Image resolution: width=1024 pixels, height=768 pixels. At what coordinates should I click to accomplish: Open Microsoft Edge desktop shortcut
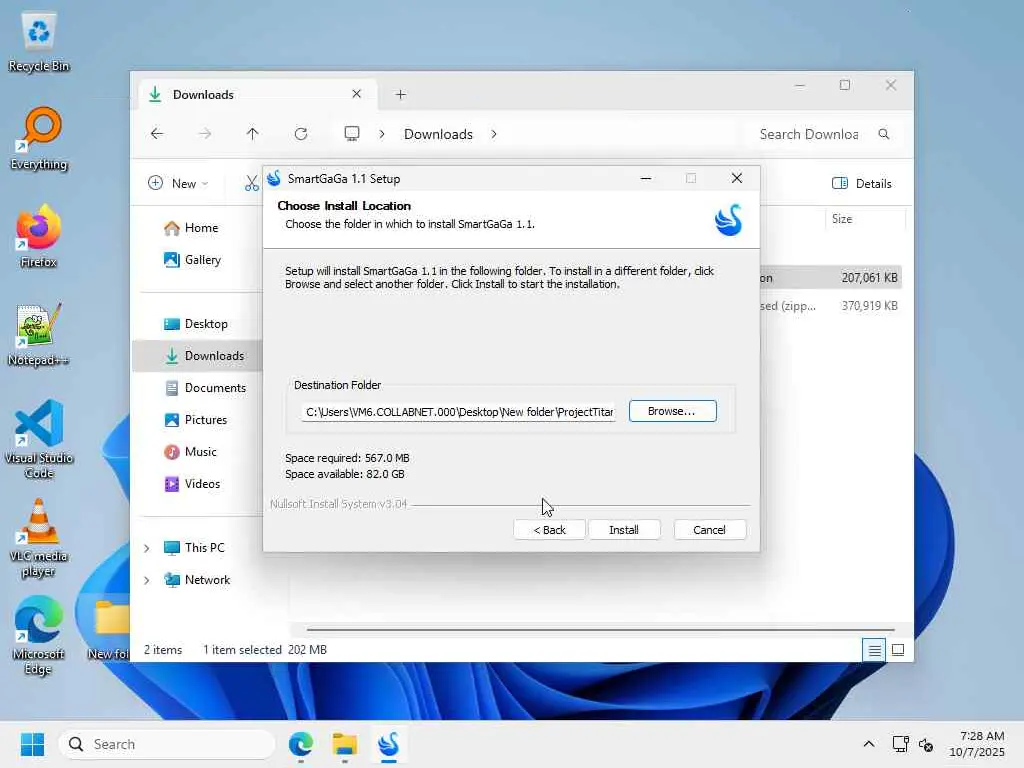[x=39, y=635]
